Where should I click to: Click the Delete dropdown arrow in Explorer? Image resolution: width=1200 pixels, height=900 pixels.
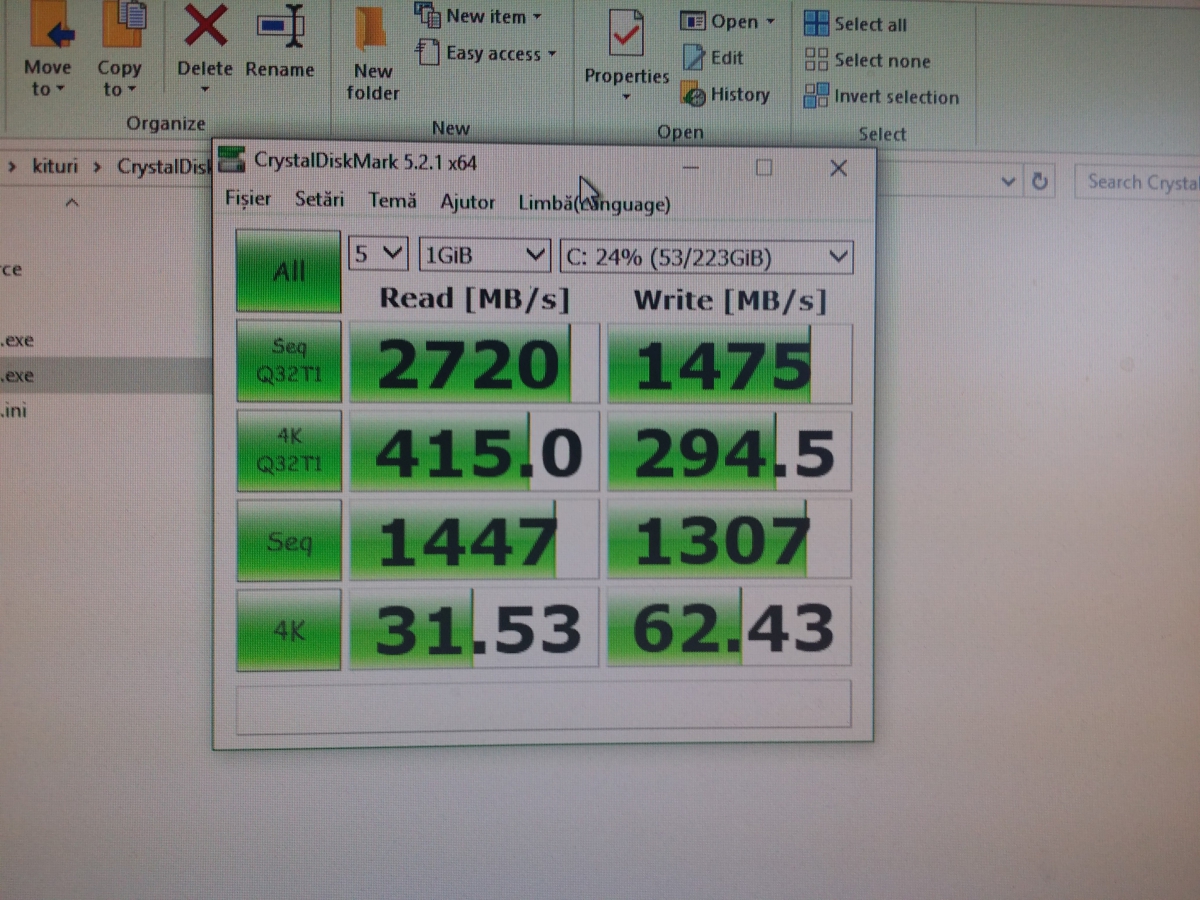coord(205,90)
